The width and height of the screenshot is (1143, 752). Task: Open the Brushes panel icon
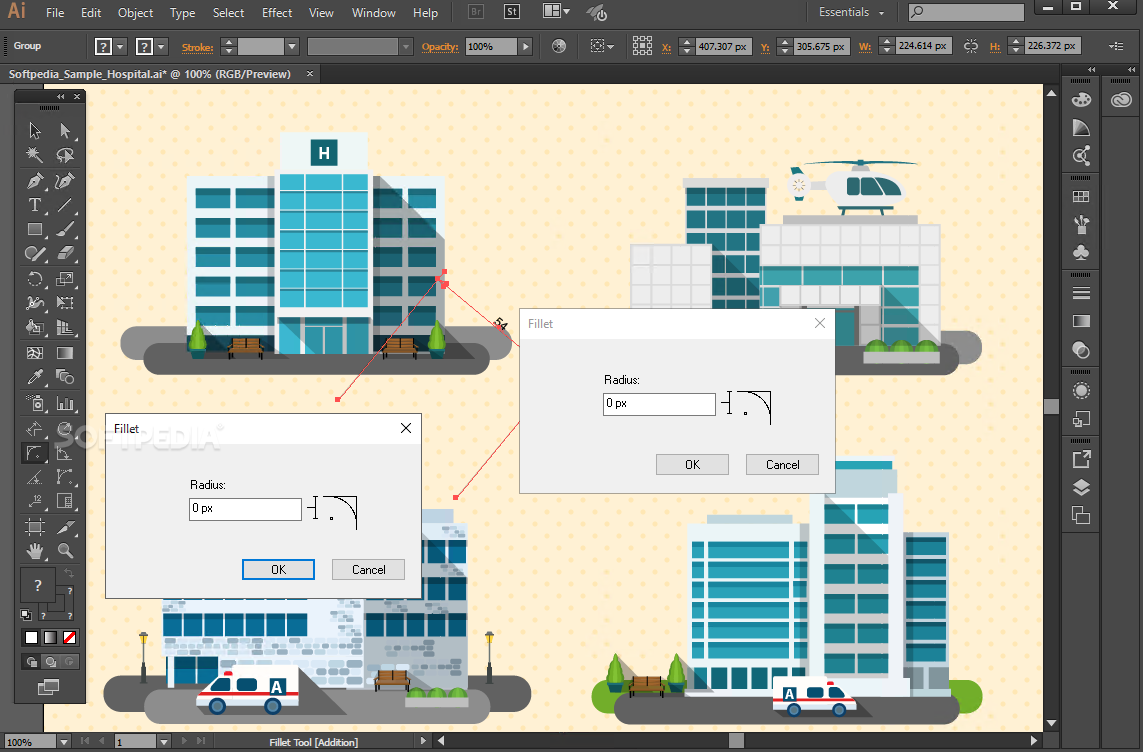point(1081,224)
